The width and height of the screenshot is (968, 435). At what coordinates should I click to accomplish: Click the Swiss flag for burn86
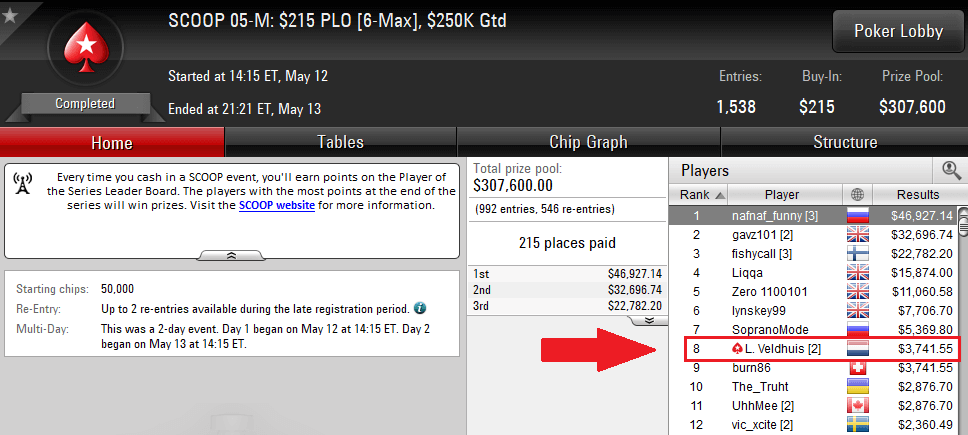[x=858, y=368]
